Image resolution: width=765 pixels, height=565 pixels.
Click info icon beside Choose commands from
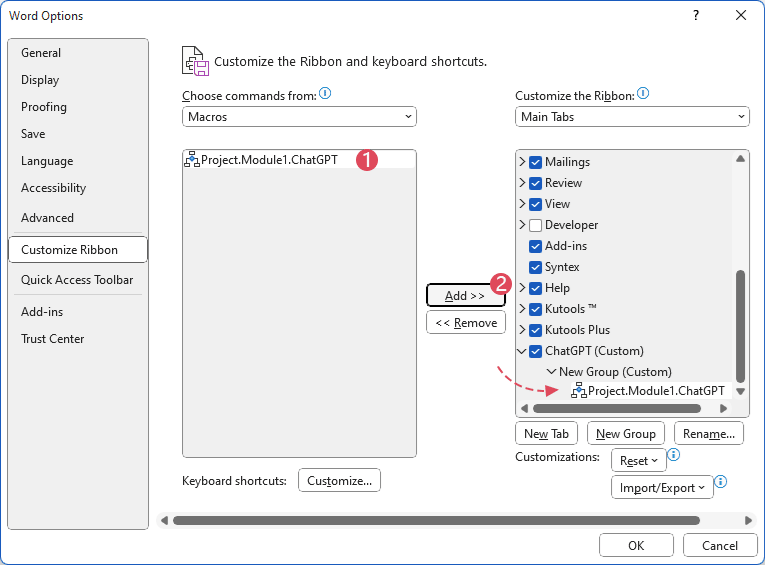pyautogui.click(x=325, y=94)
